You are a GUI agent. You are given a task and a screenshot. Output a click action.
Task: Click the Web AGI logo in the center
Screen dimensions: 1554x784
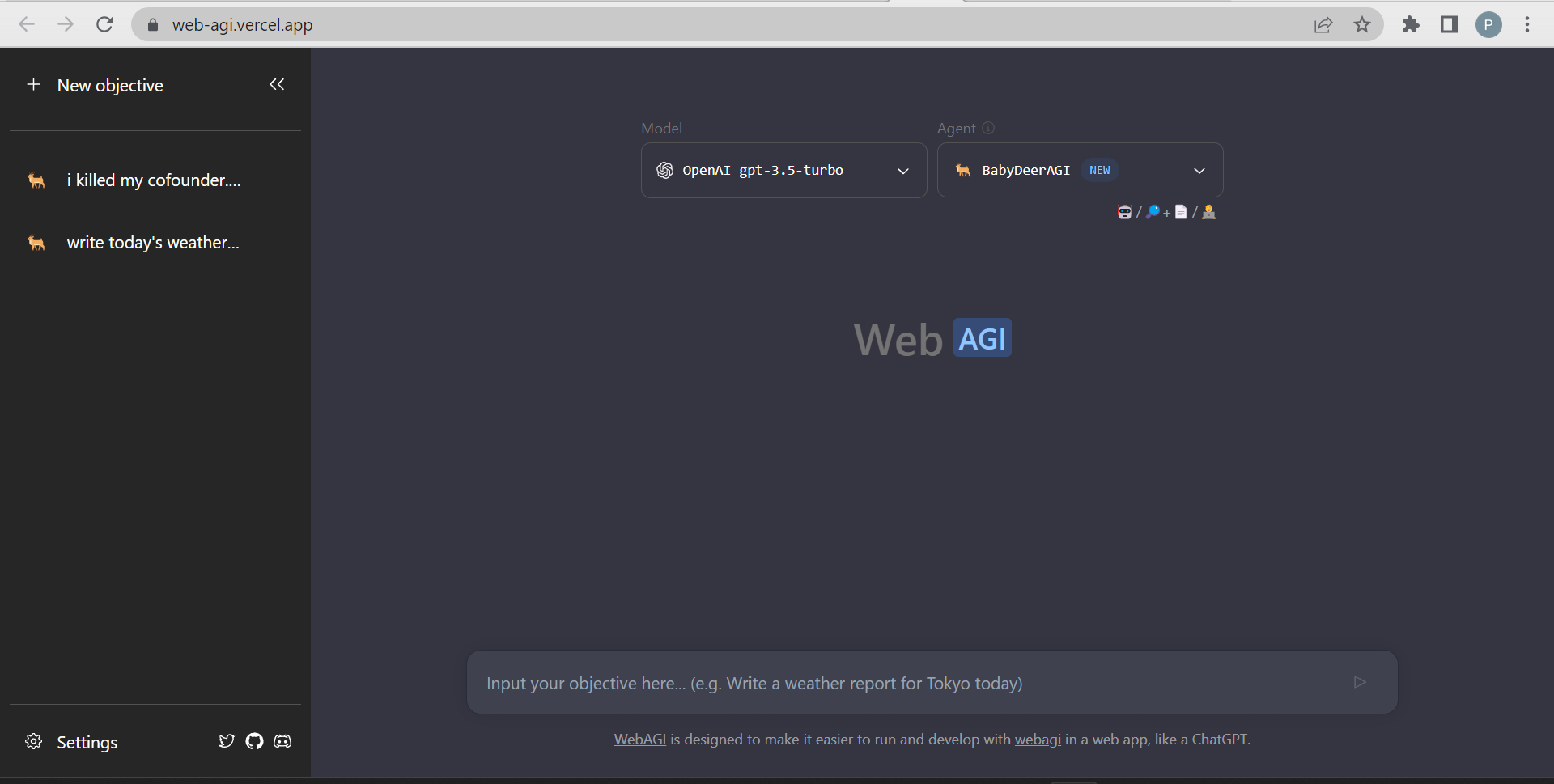[932, 339]
